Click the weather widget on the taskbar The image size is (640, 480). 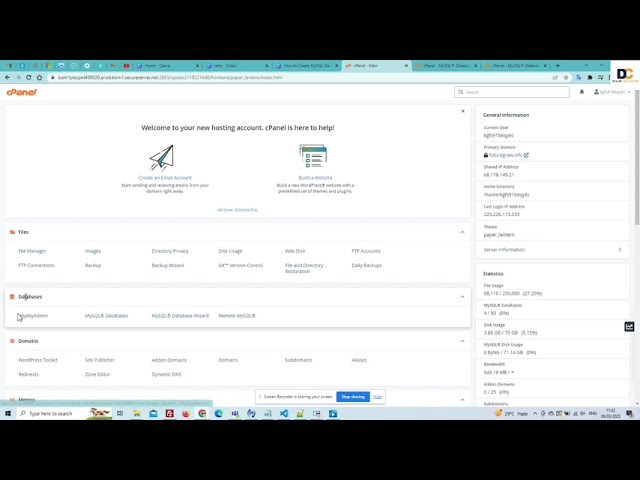[511, 413]
